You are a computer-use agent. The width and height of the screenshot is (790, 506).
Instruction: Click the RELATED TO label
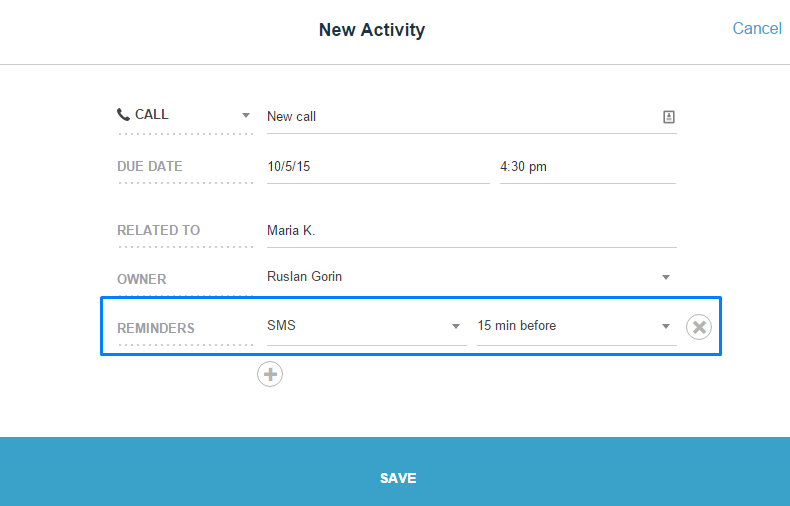coord(159,230)
